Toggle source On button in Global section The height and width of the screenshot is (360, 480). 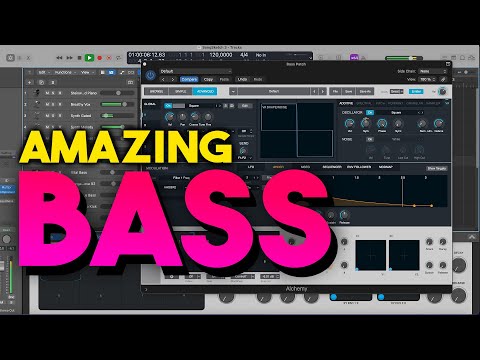(x=168, y=106)
